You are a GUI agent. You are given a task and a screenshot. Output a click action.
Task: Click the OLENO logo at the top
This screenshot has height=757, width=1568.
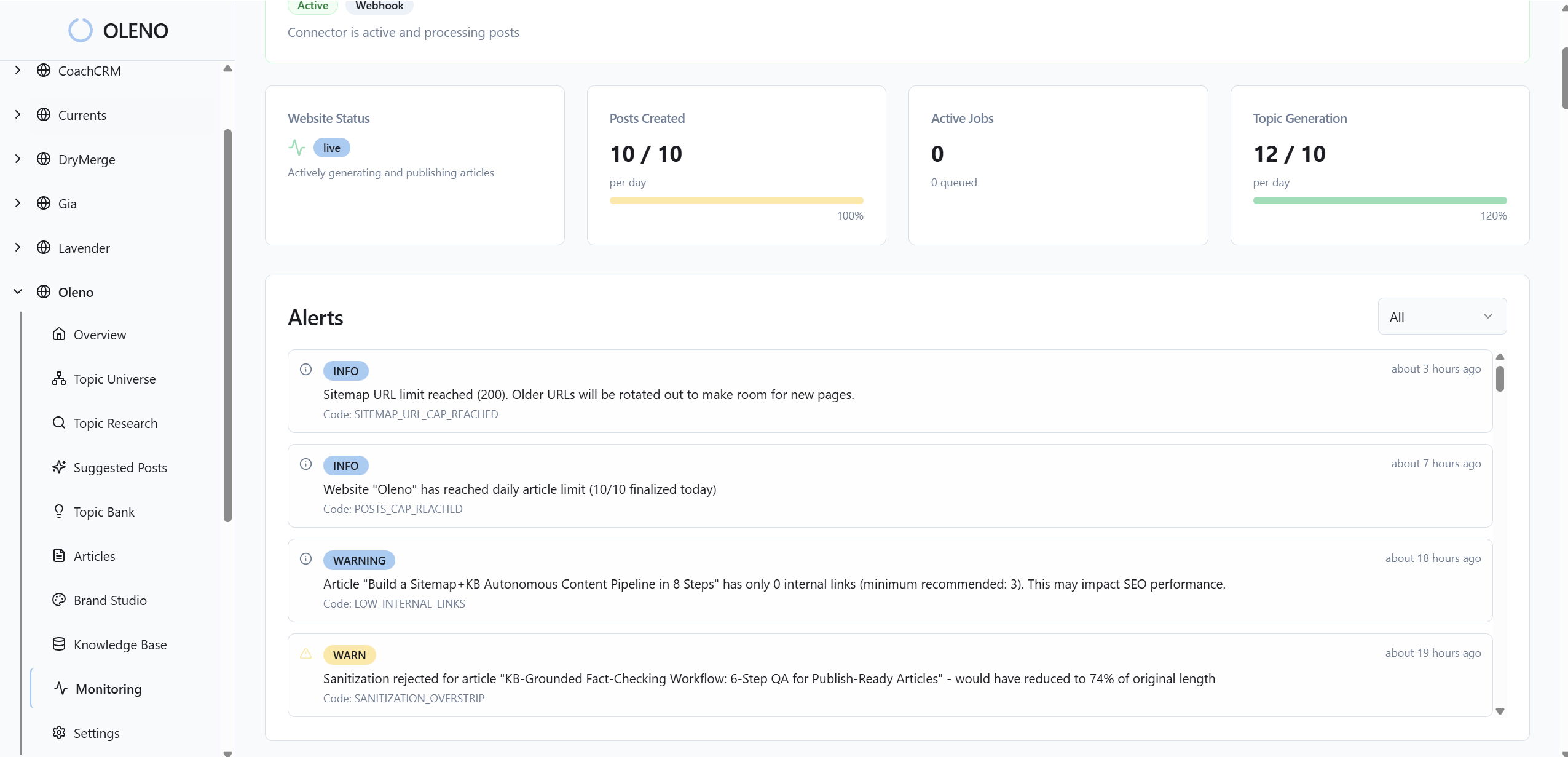point(117,30)
